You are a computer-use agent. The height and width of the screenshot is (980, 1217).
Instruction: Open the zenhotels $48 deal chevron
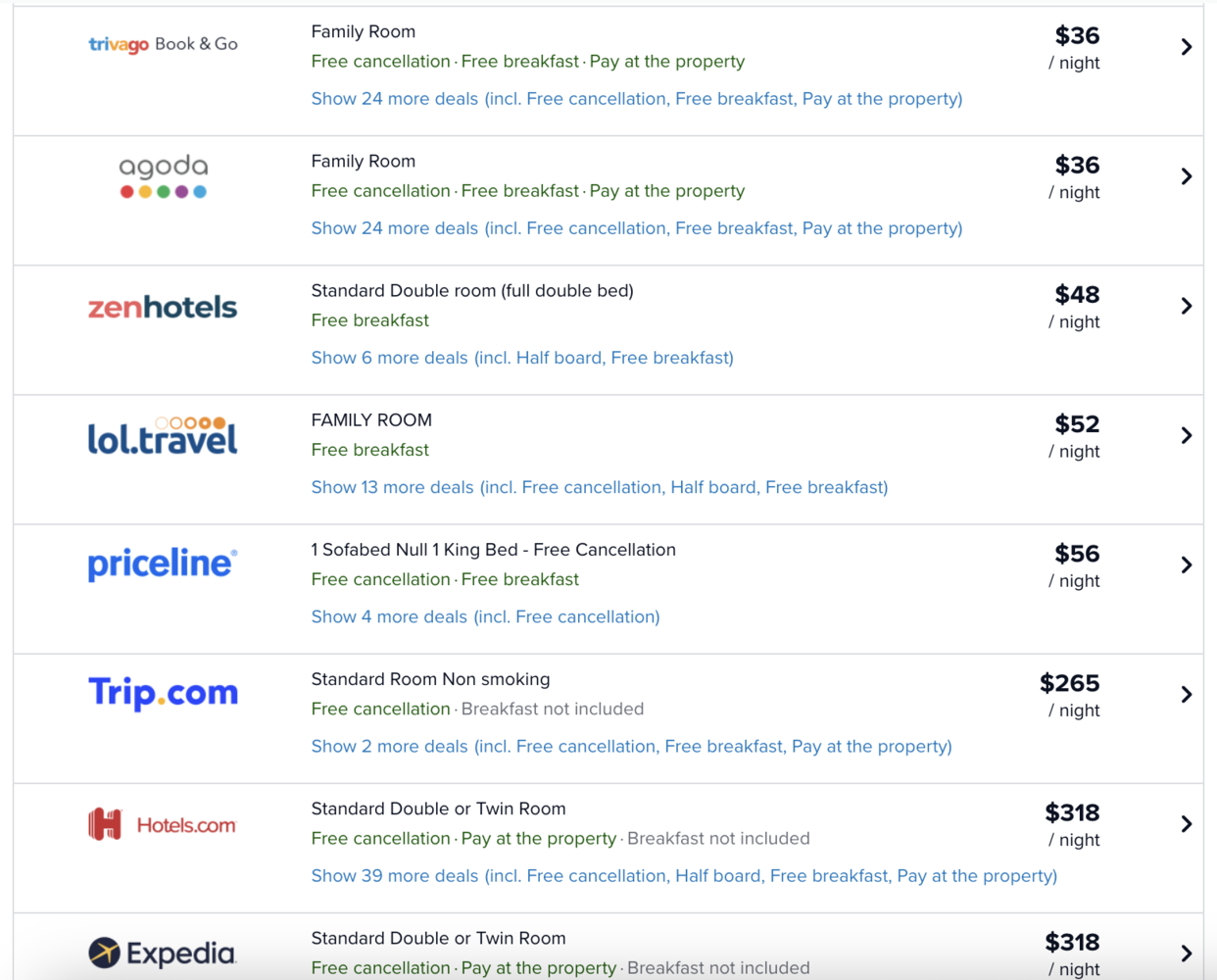pos(1186,306)
